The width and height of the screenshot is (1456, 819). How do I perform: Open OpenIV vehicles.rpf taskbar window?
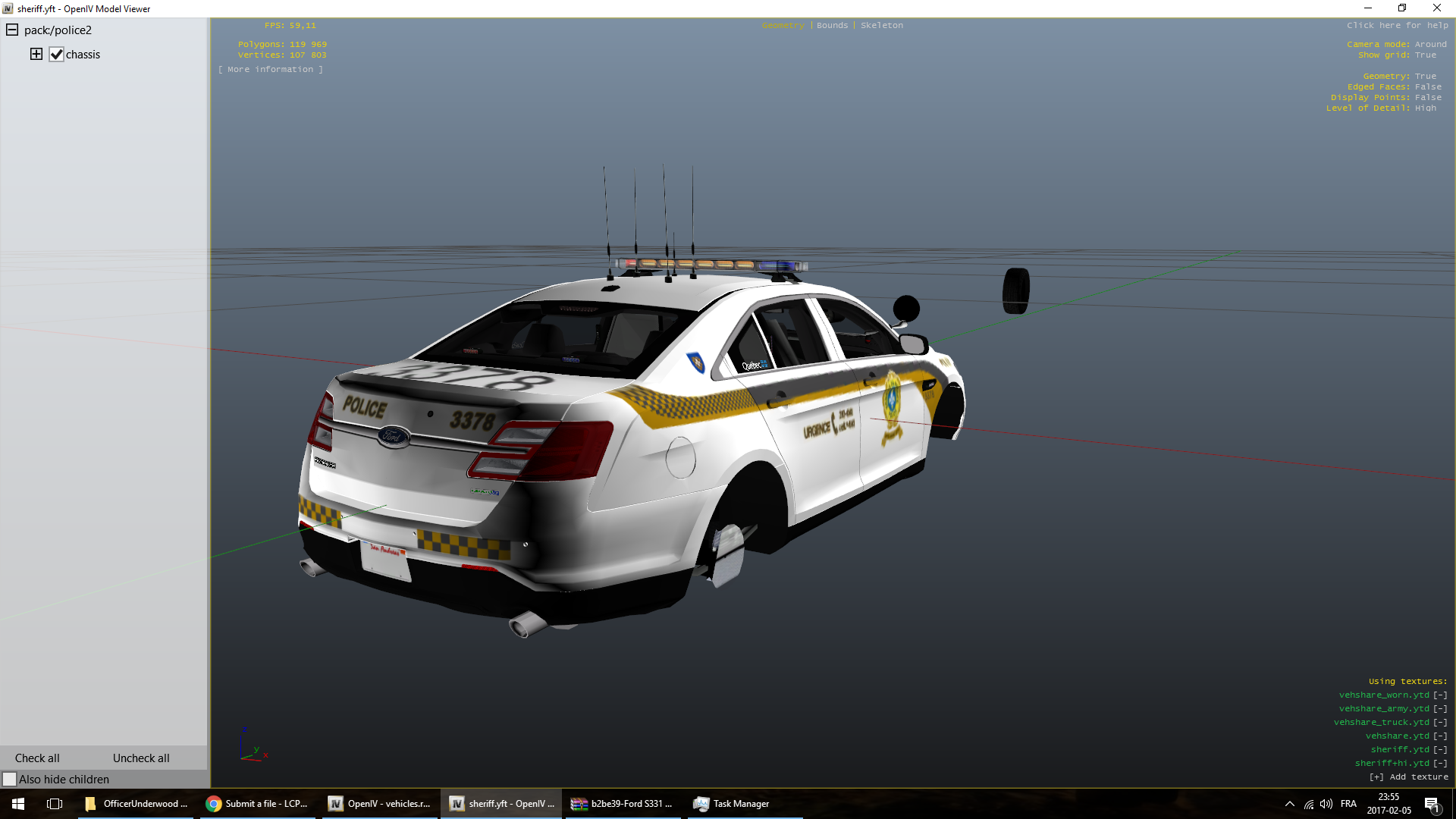click(380, 804)
